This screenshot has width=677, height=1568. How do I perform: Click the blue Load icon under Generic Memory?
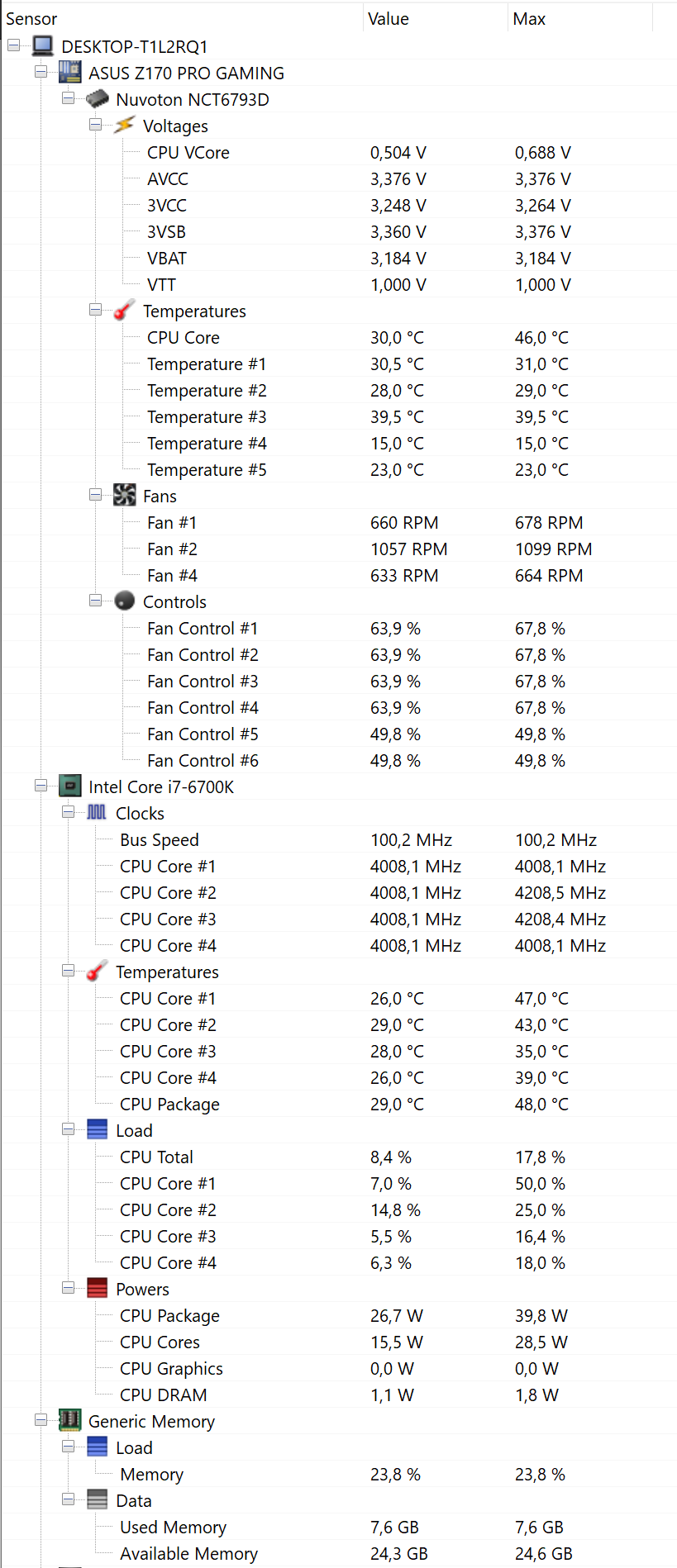tap(97, 1447)
